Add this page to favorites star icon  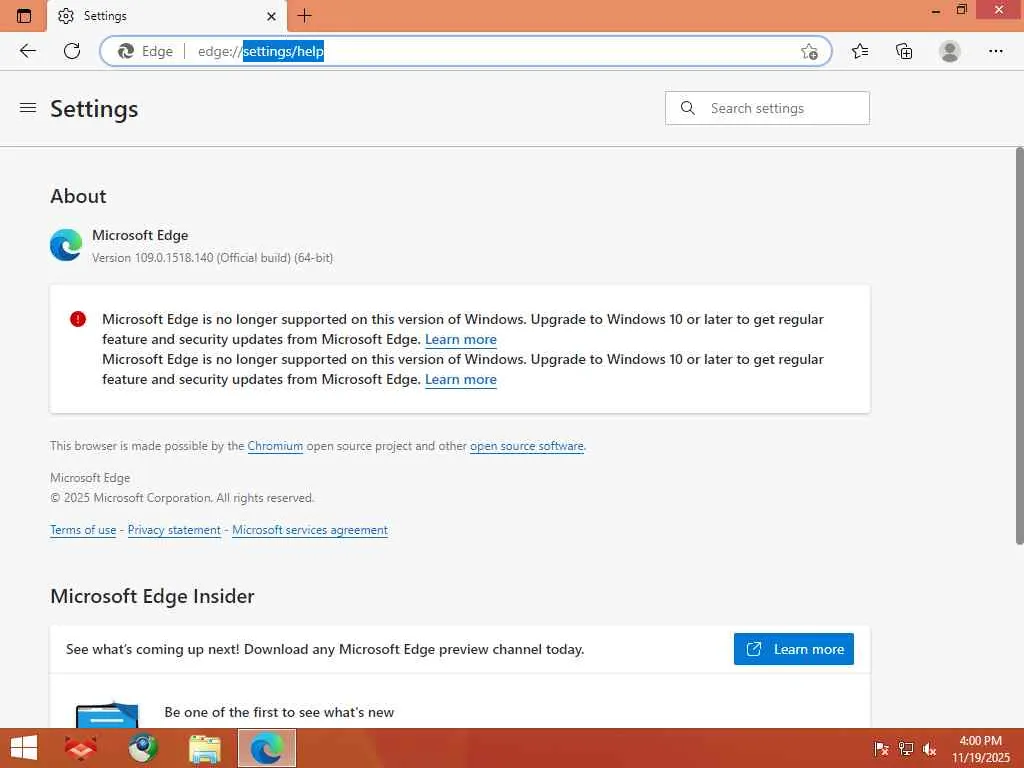coord(809,51)
